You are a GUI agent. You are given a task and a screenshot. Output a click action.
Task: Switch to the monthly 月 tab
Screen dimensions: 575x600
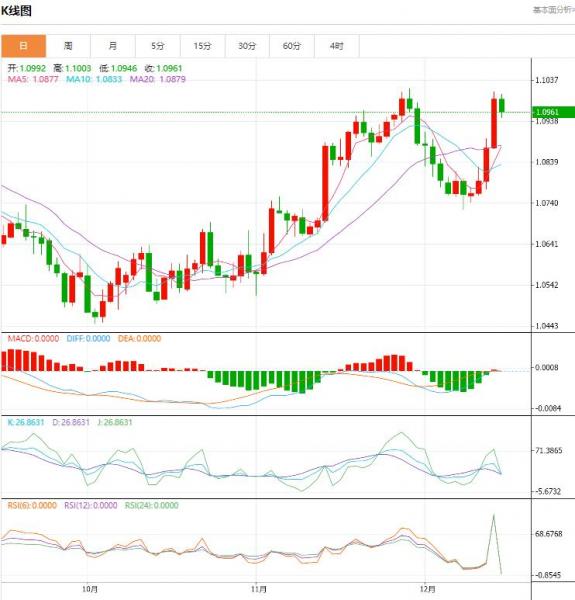click(113, 46)
